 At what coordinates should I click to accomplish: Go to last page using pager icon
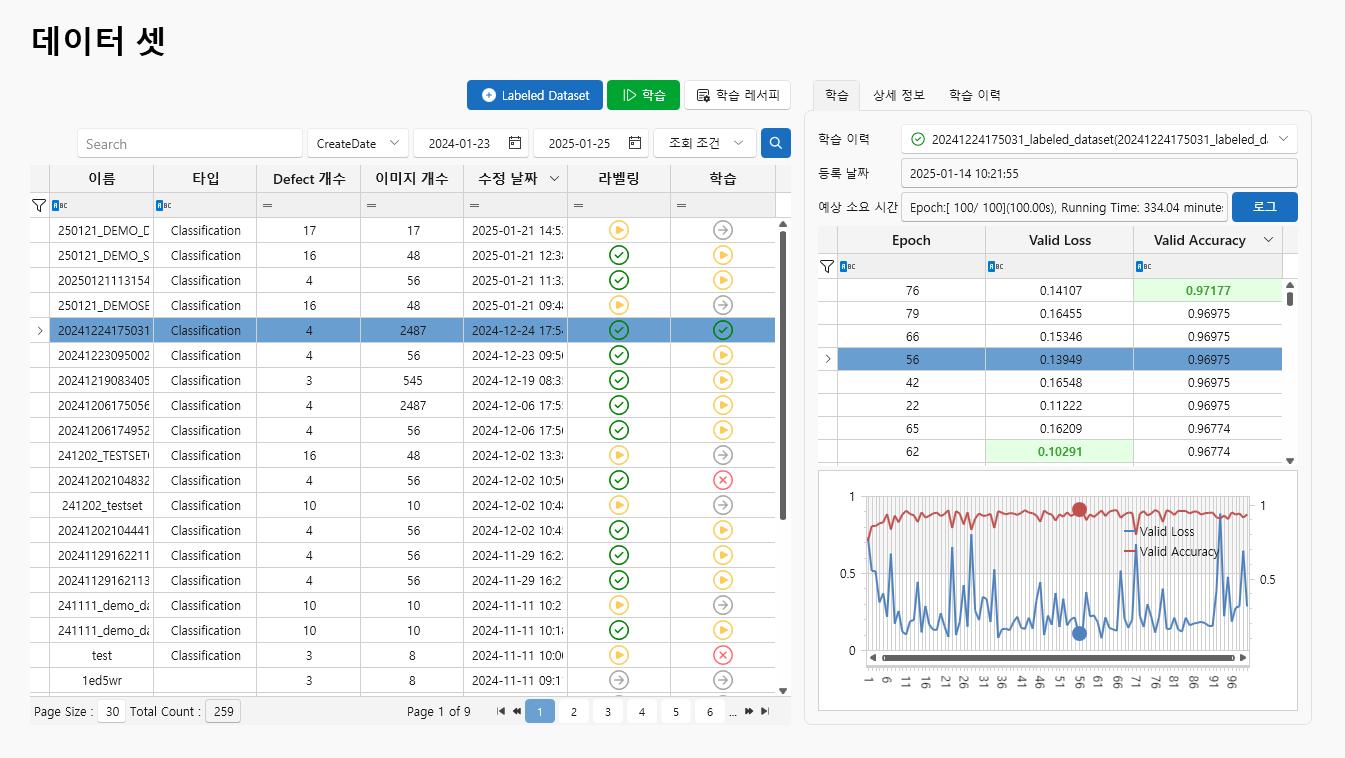[765, 711]
